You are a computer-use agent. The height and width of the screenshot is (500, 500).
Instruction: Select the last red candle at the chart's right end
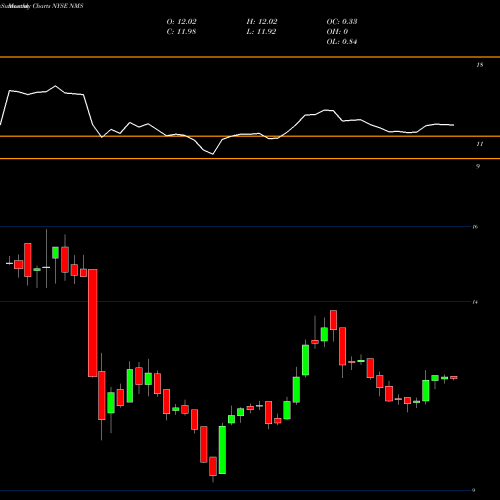point(454,378)
